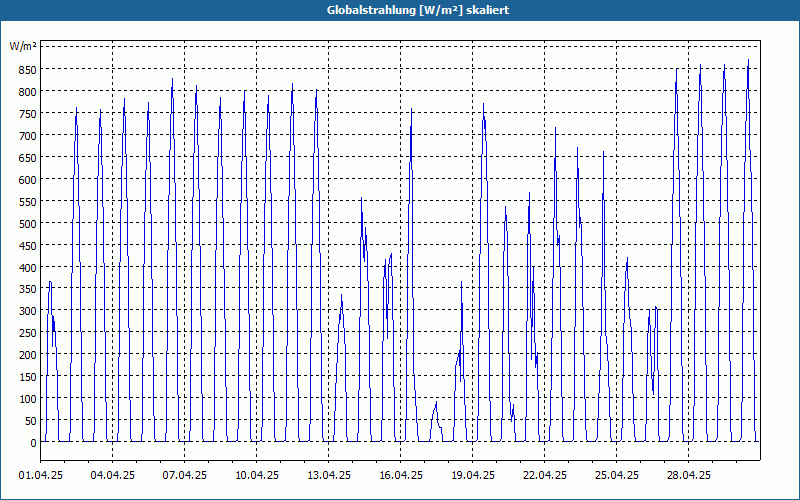Viewport: 800px width, 500px height.
Task: Click the 550 value on the y-axis
Action: point(28,202)
